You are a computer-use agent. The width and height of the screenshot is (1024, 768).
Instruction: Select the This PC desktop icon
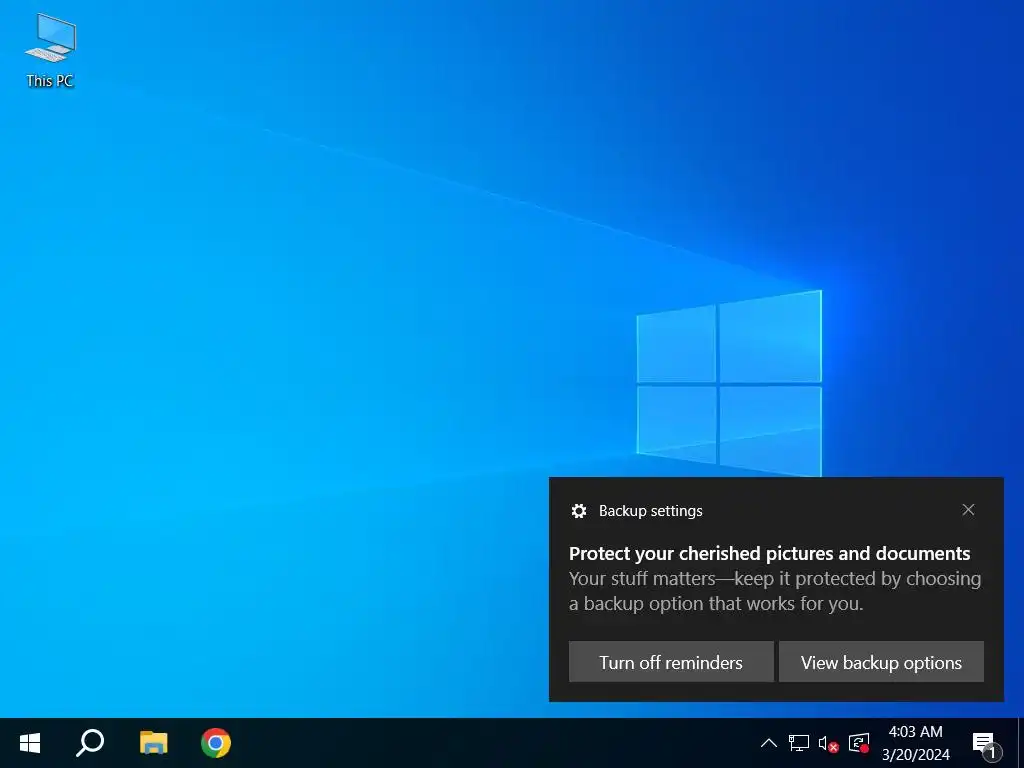[50, 51]
